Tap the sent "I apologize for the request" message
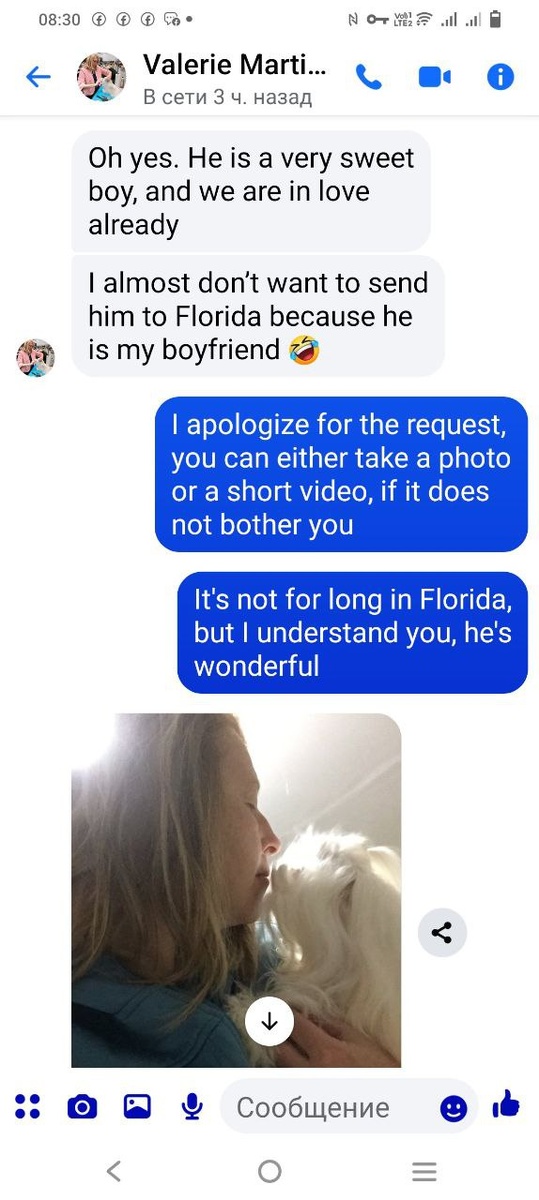Screen dimensions: 539x1200 click(341, 474)
